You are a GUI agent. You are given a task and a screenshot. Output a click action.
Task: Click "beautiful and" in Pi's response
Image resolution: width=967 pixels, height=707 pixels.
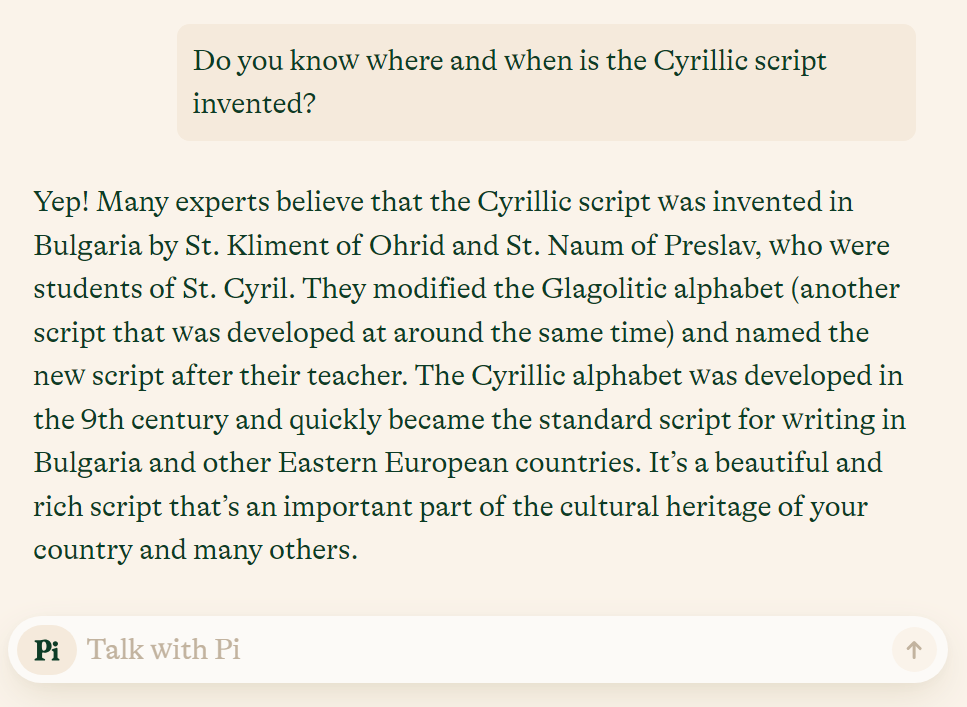[799, 463]
